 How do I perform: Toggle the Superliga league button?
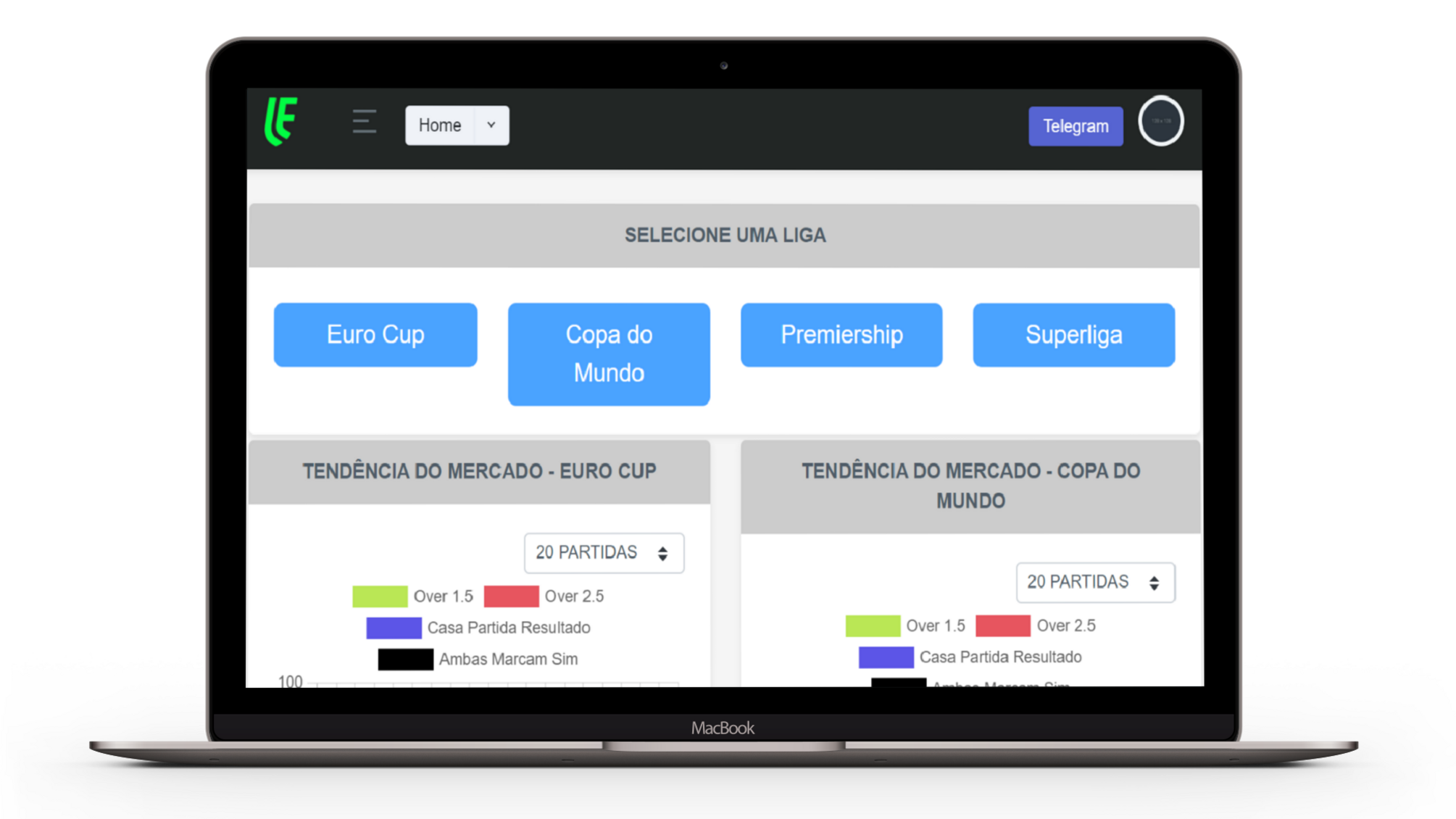click(1073, 334)
